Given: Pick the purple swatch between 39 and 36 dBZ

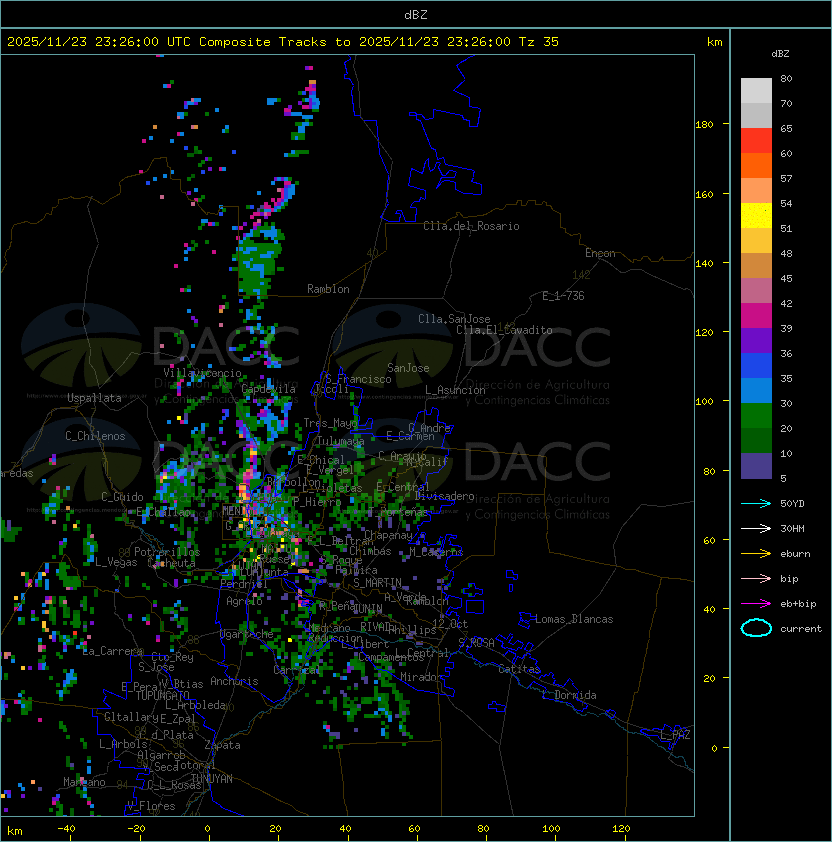Looking at the screenshot, I should (756, 340).
